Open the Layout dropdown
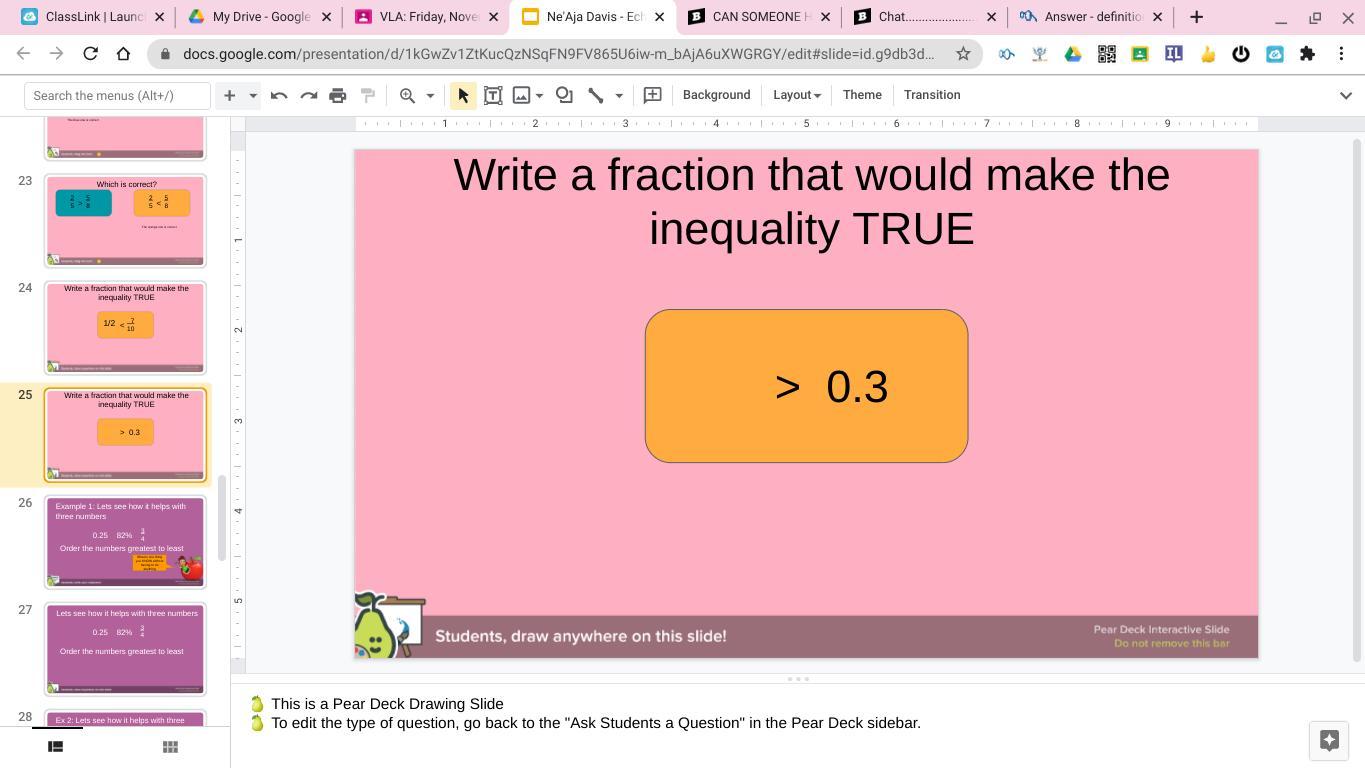This screenshot has height=768, width=1365. [797, 95]
